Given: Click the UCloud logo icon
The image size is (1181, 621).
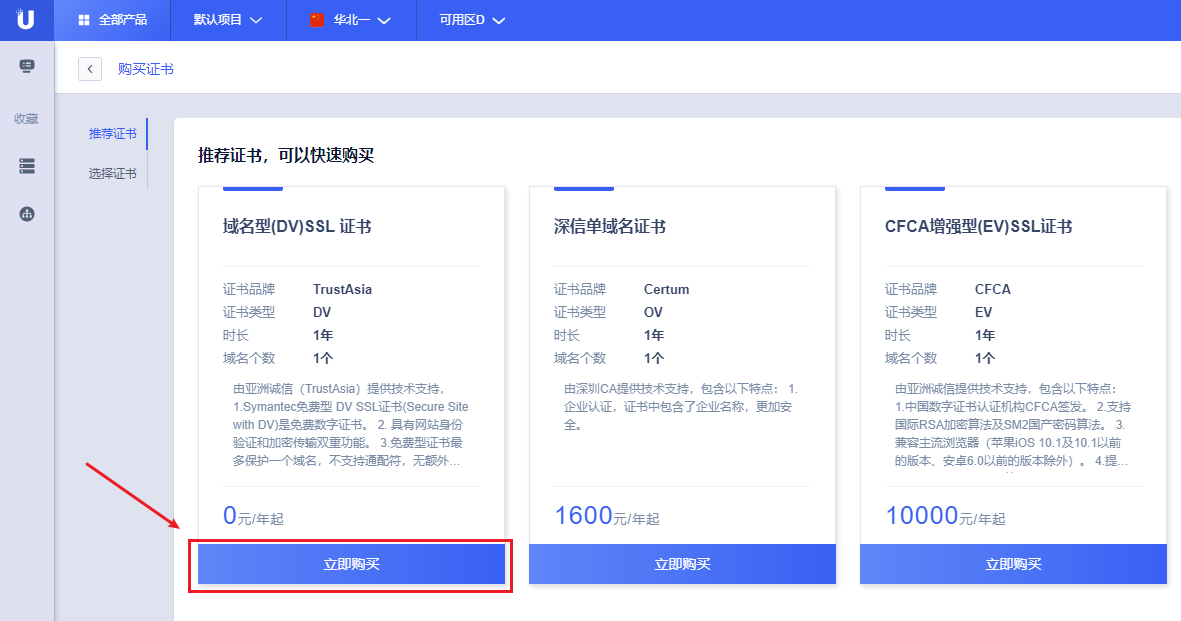Looking at the screenshot, I should (26, 19).
